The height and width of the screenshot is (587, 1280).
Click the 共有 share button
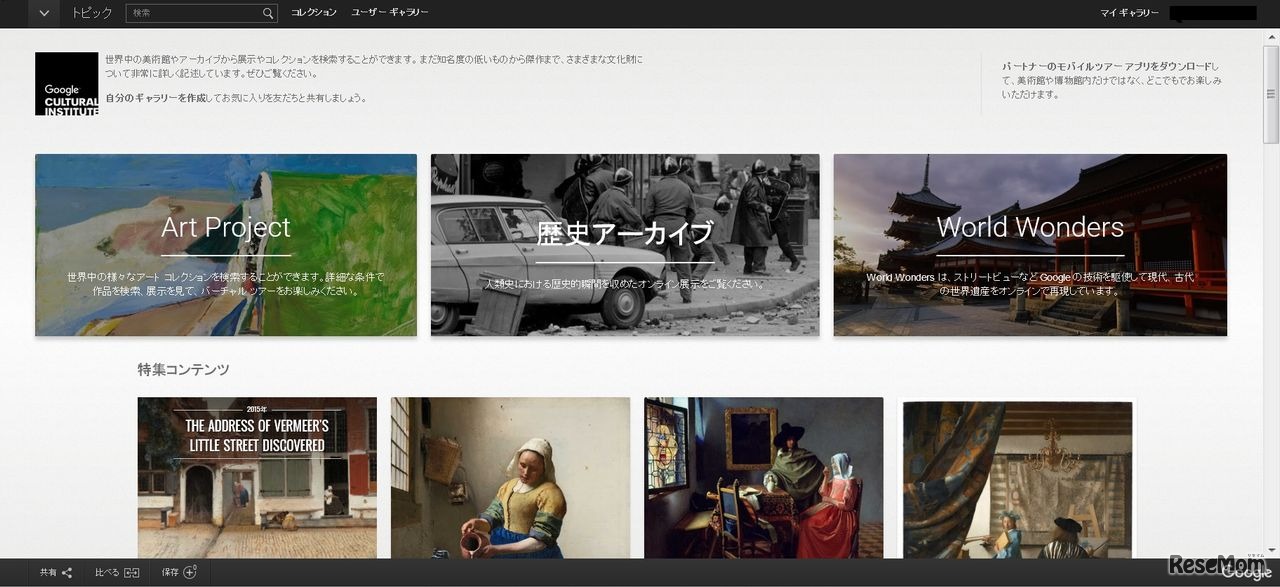coord(56,573)
